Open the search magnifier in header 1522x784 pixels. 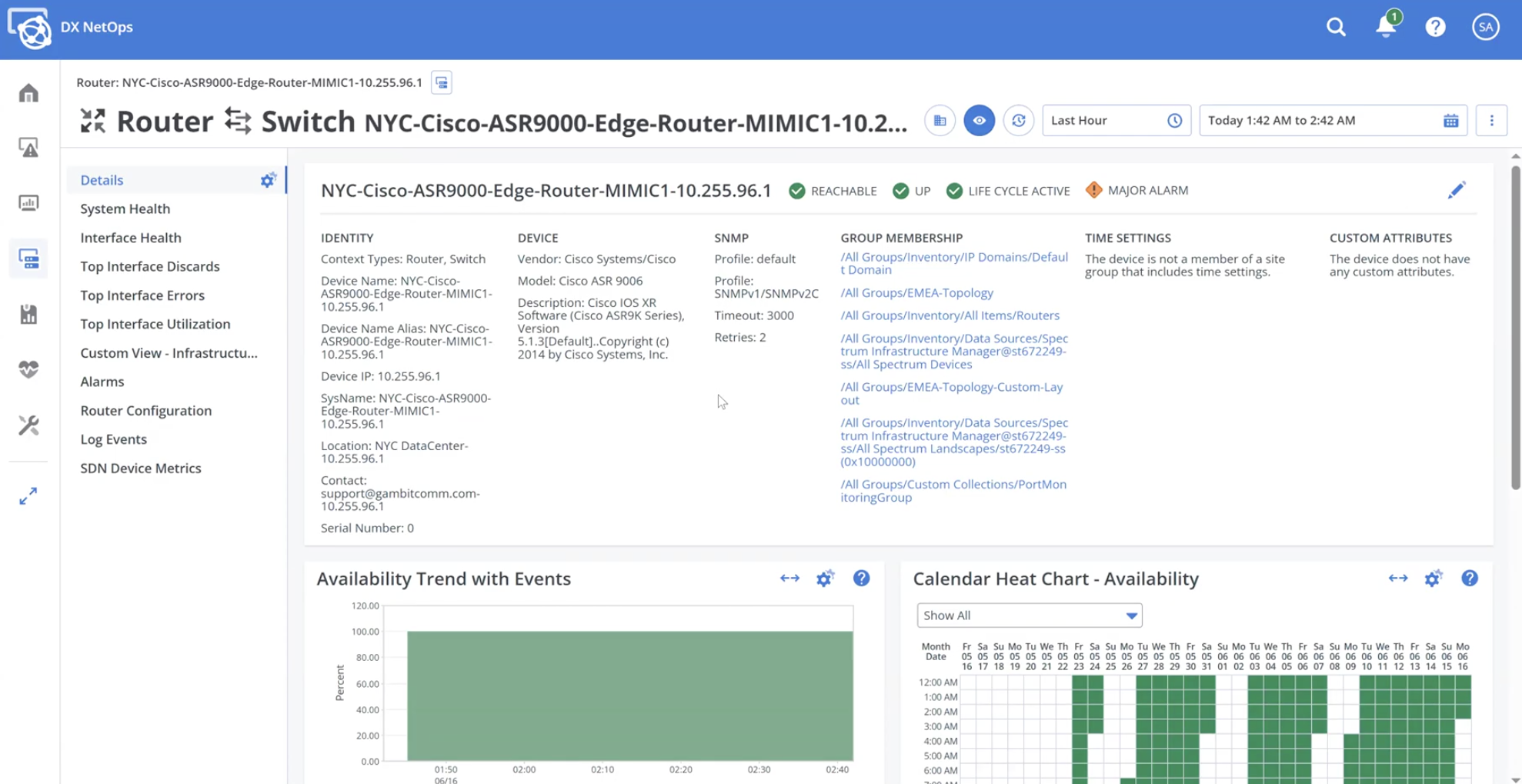click(x=1336, y=27)
